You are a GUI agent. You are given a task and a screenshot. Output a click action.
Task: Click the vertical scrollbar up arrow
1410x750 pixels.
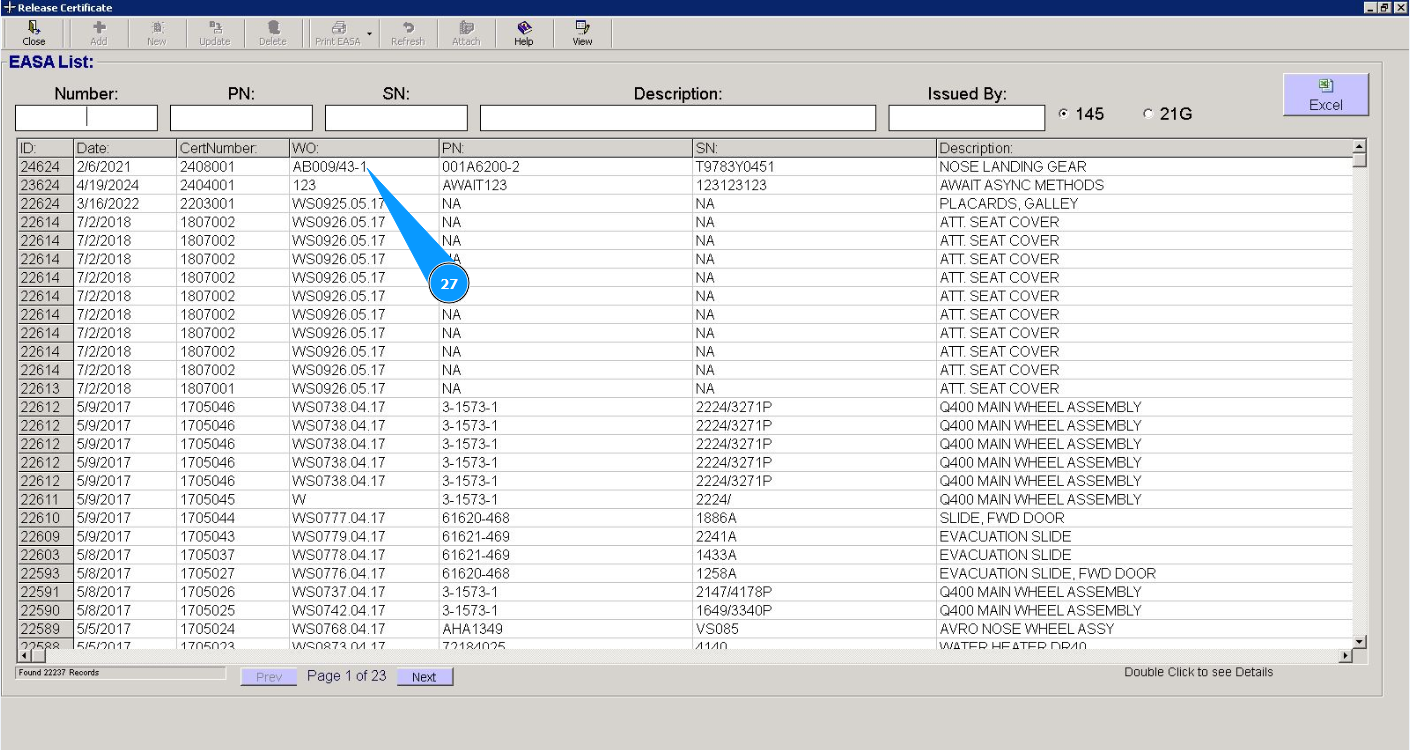pos(1359,147)
